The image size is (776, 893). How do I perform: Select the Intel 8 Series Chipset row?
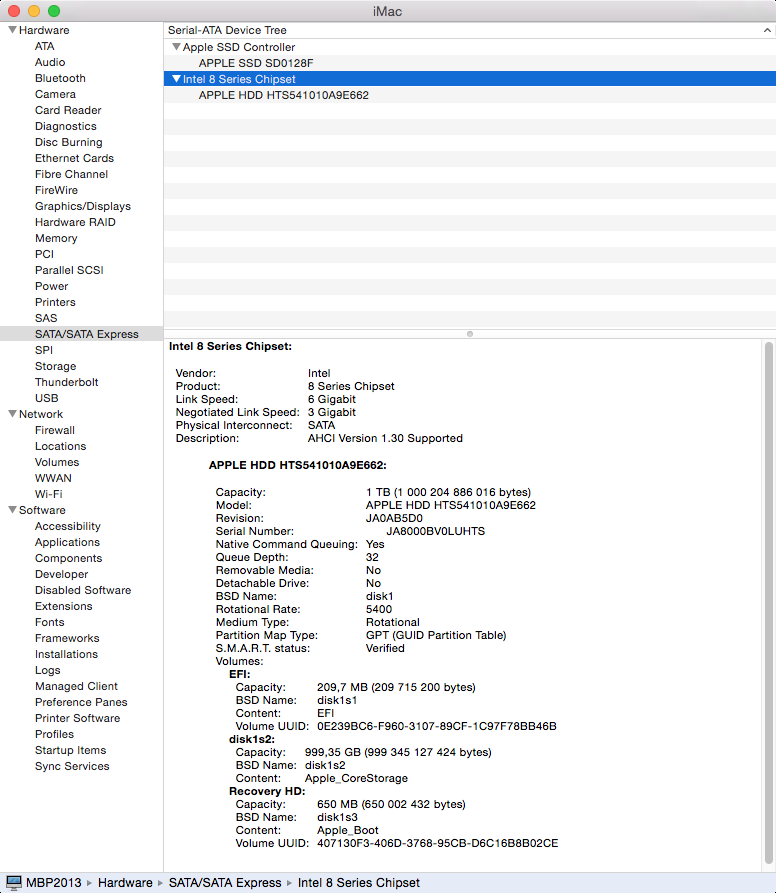tap(470, 79)
